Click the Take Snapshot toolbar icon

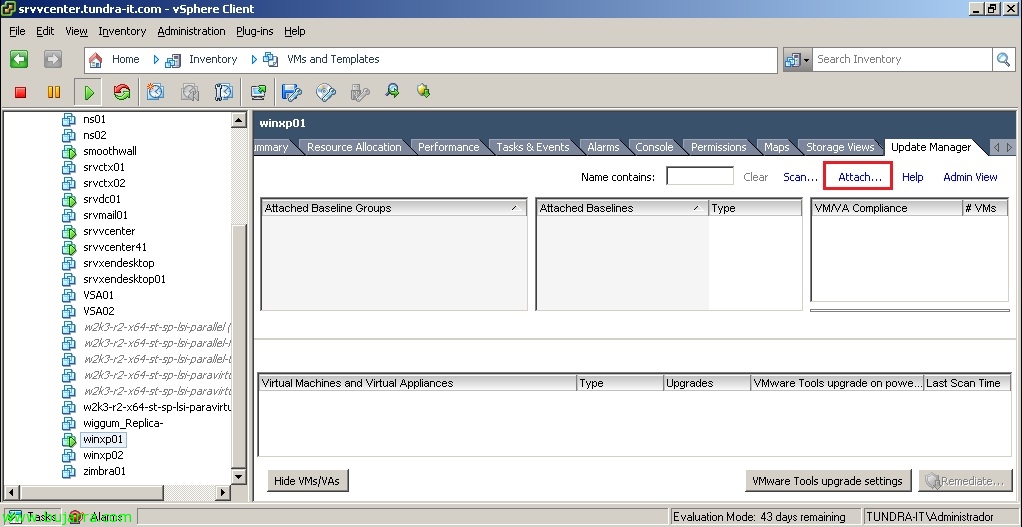155,92
